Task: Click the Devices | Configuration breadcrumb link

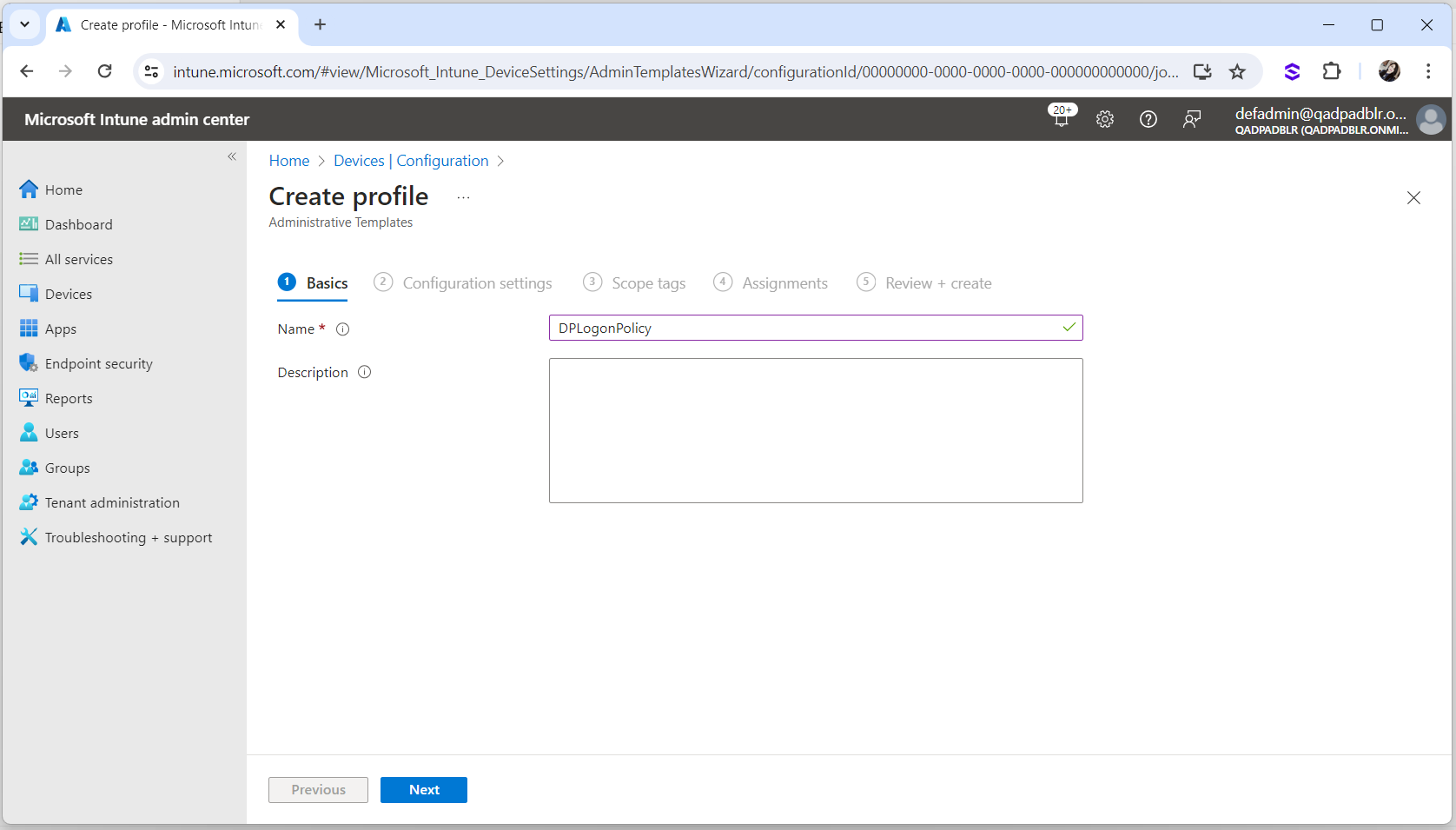Action: (411, 161)
